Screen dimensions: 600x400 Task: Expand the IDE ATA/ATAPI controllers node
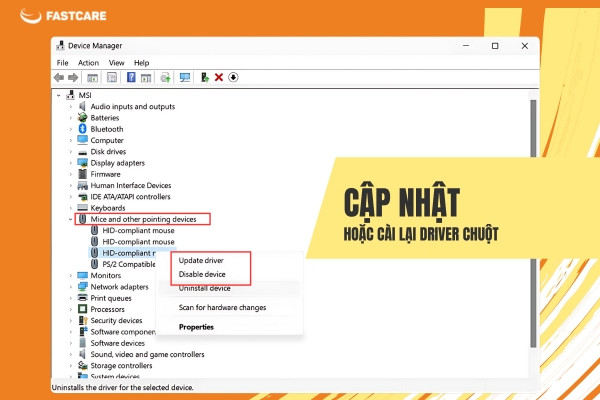[x=70, y=197]
